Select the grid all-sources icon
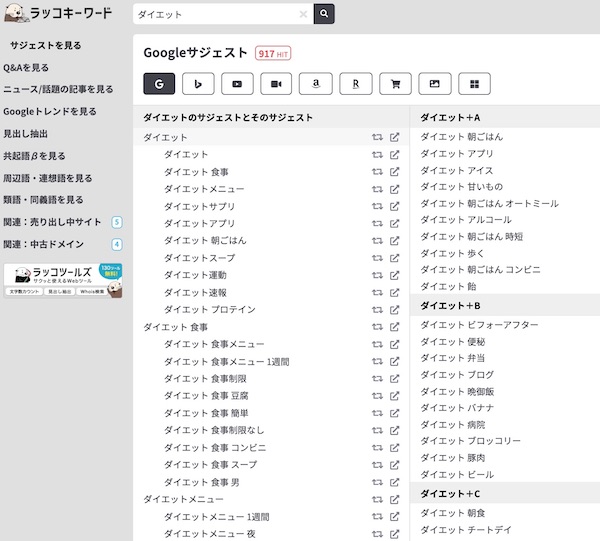Screen dimensions: 600x541 pyautogui.click(x=474, y=84)
